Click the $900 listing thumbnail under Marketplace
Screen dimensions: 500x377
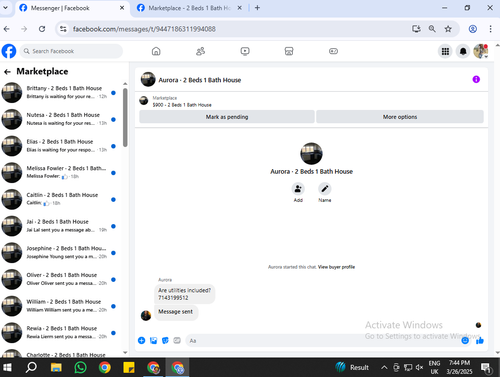[x=144, y=101]
